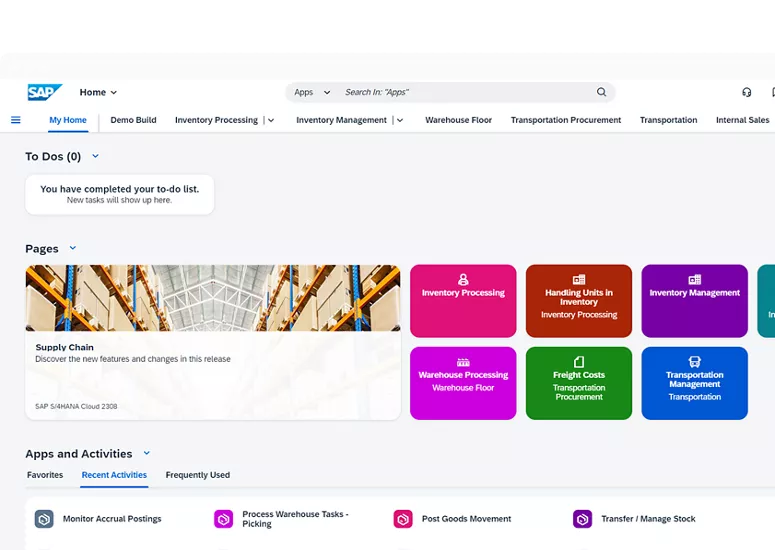The image size is (775, 550).
Task: Click the Monitor Accrual Postings app icon
Action: pos(44,519)
